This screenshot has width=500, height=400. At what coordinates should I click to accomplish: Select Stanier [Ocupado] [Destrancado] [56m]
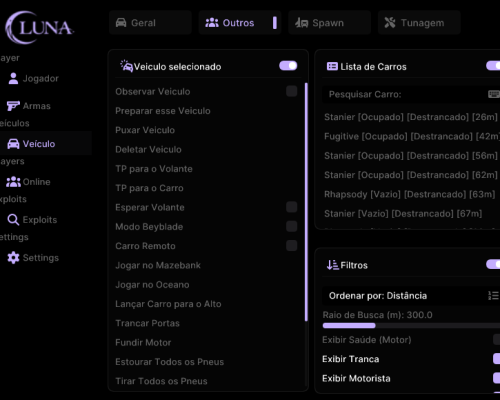click(x=411, y=156)
